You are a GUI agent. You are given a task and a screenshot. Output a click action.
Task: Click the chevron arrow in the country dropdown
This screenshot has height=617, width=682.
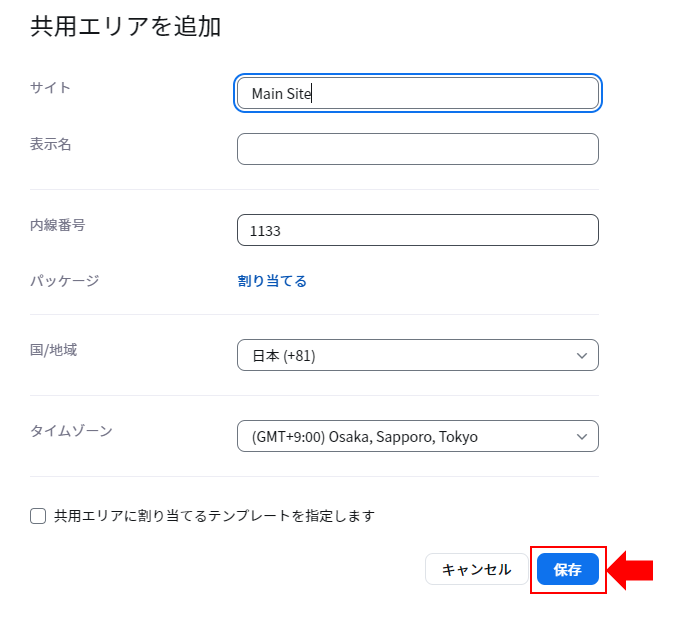tap(582, 356)
